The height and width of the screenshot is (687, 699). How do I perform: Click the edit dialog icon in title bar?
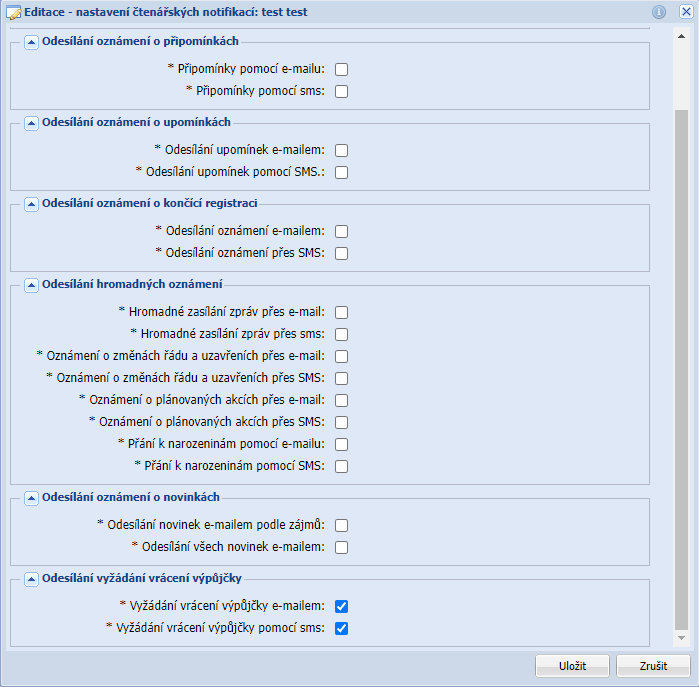[x=14, y=12]
